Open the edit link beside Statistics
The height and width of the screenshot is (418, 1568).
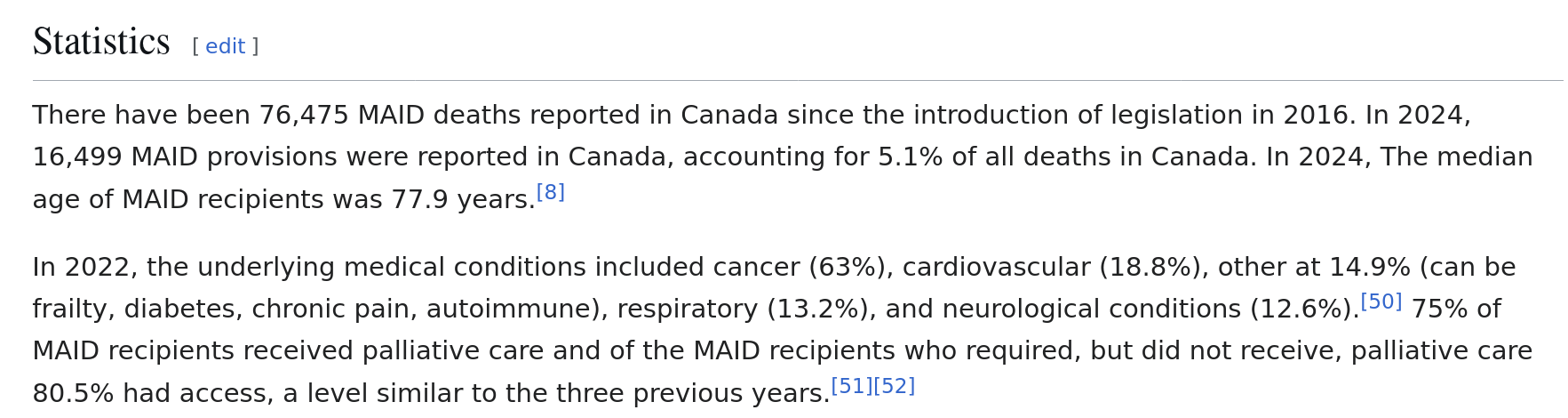click(225, 46)
